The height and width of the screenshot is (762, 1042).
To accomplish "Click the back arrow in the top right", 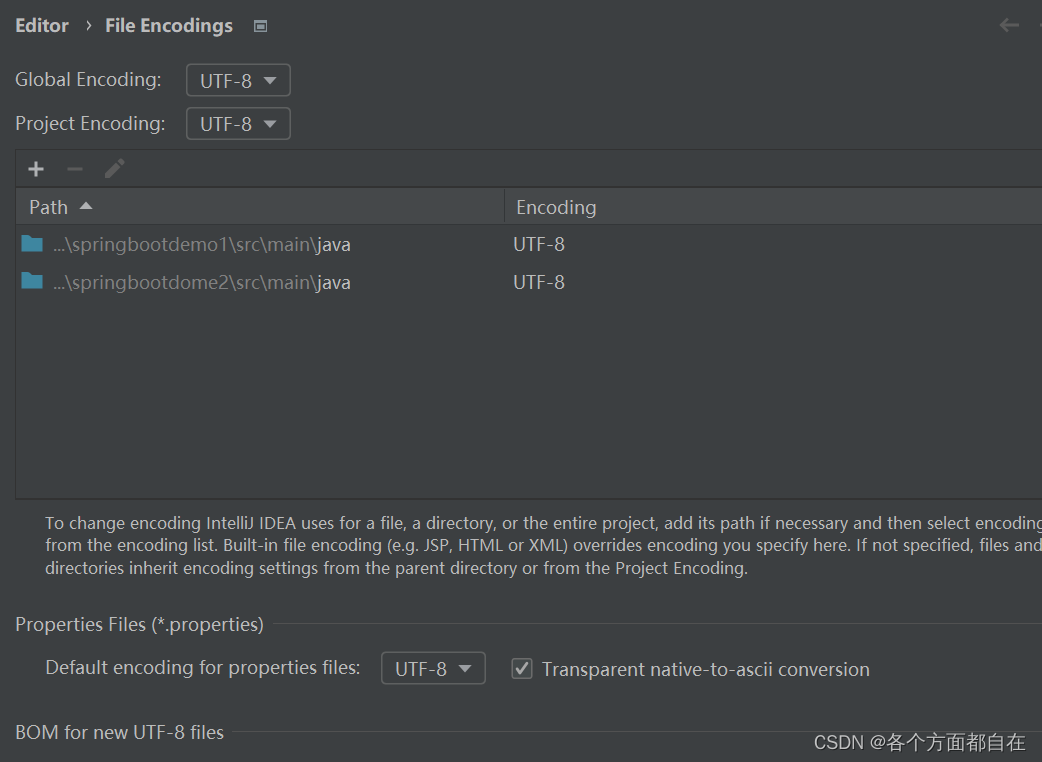I will tap(1009, 25).
